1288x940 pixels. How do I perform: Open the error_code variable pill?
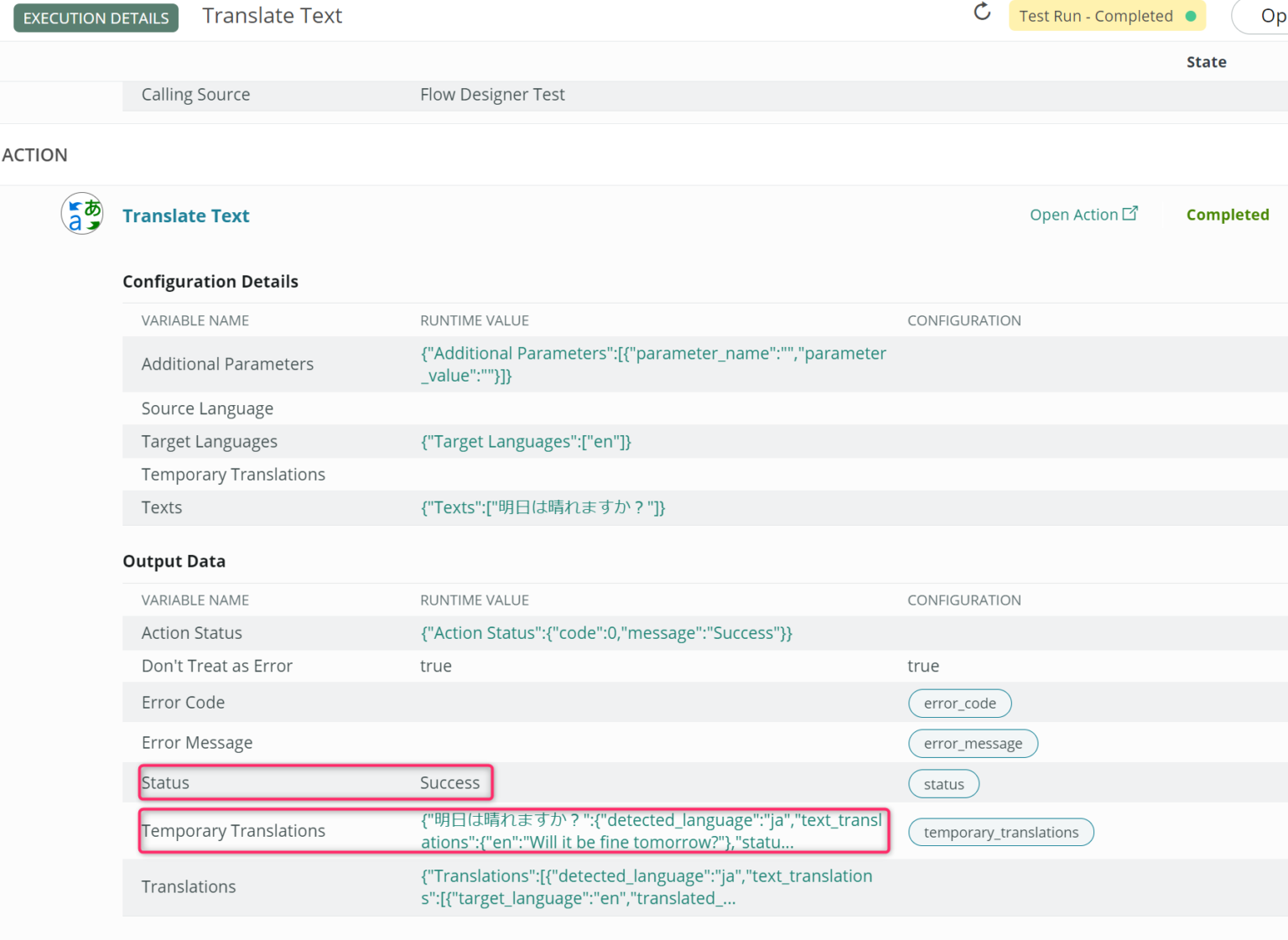(x=959, y=703)
